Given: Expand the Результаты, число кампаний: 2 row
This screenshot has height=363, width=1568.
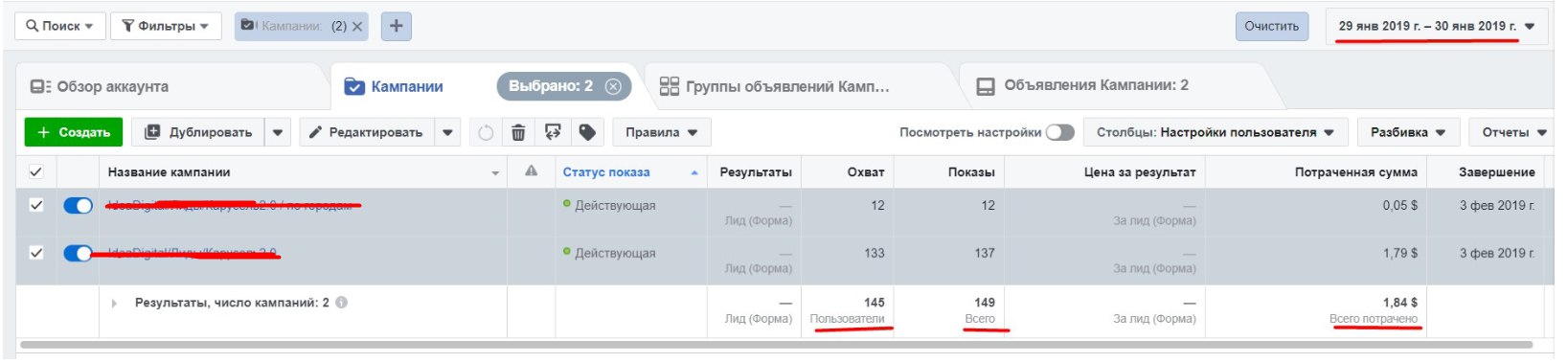Looking at the screenshot, I should 114,303.
